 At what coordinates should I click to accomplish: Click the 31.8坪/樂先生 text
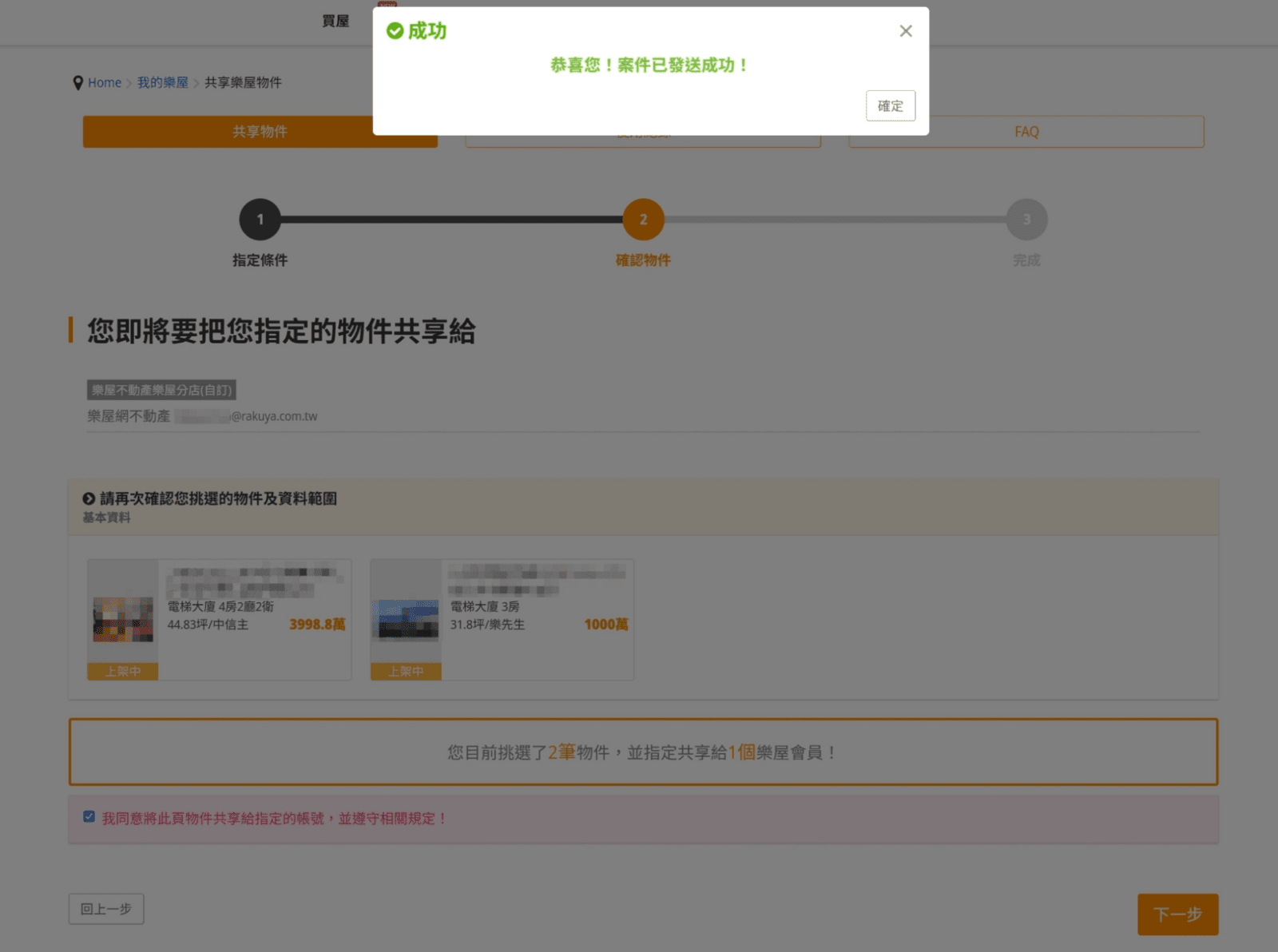point(487,625)
